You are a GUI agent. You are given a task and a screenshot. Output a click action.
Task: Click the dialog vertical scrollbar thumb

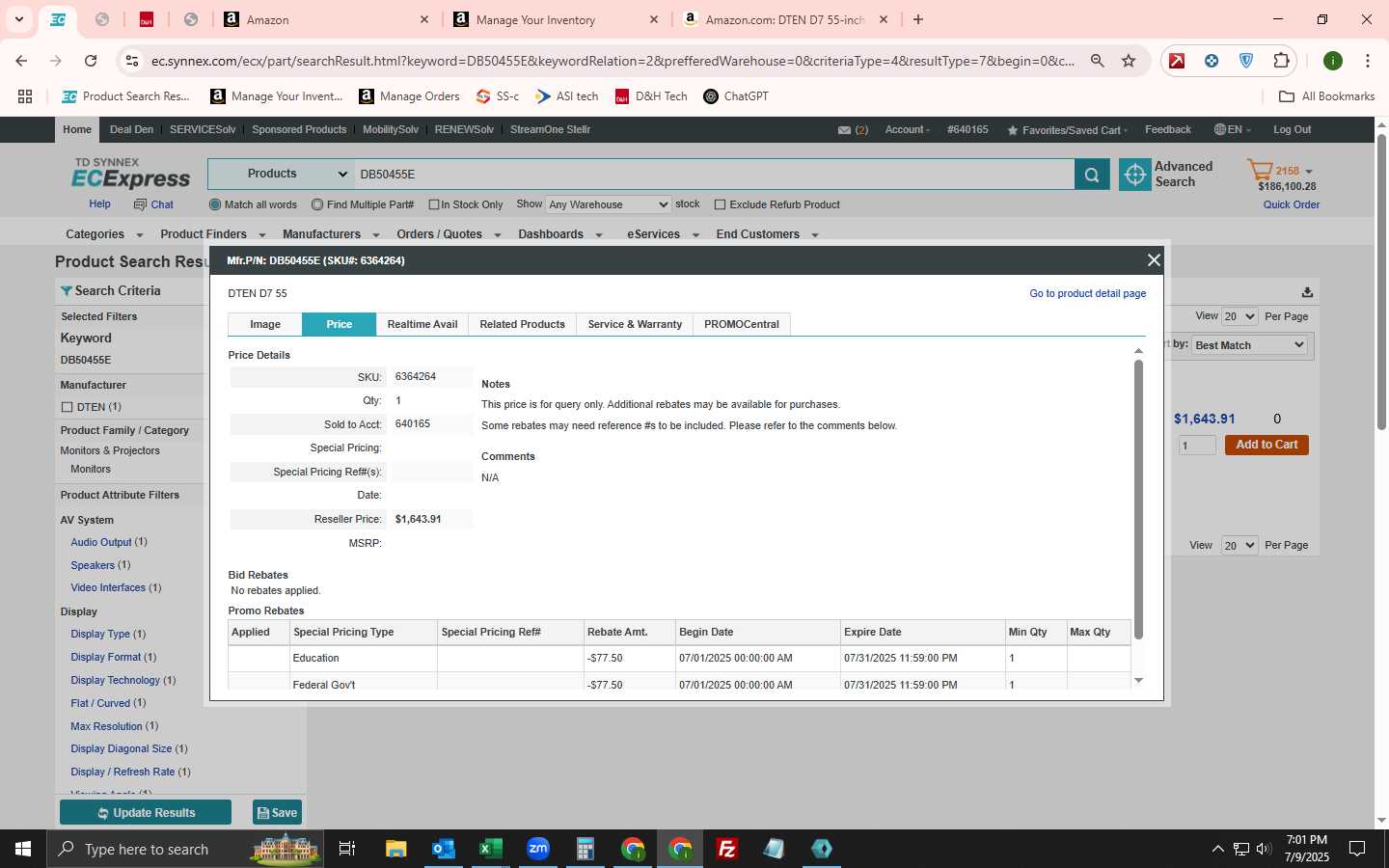point(1138,500)
